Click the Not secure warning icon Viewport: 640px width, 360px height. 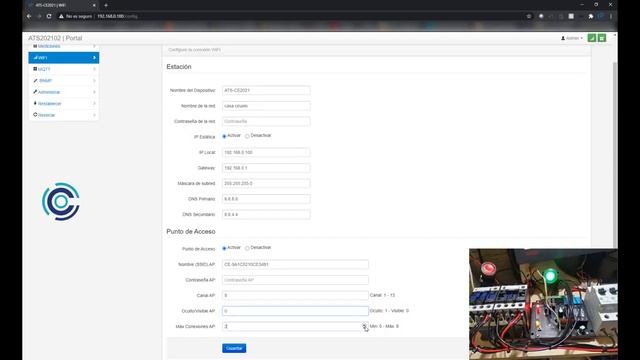pos(61,16)
